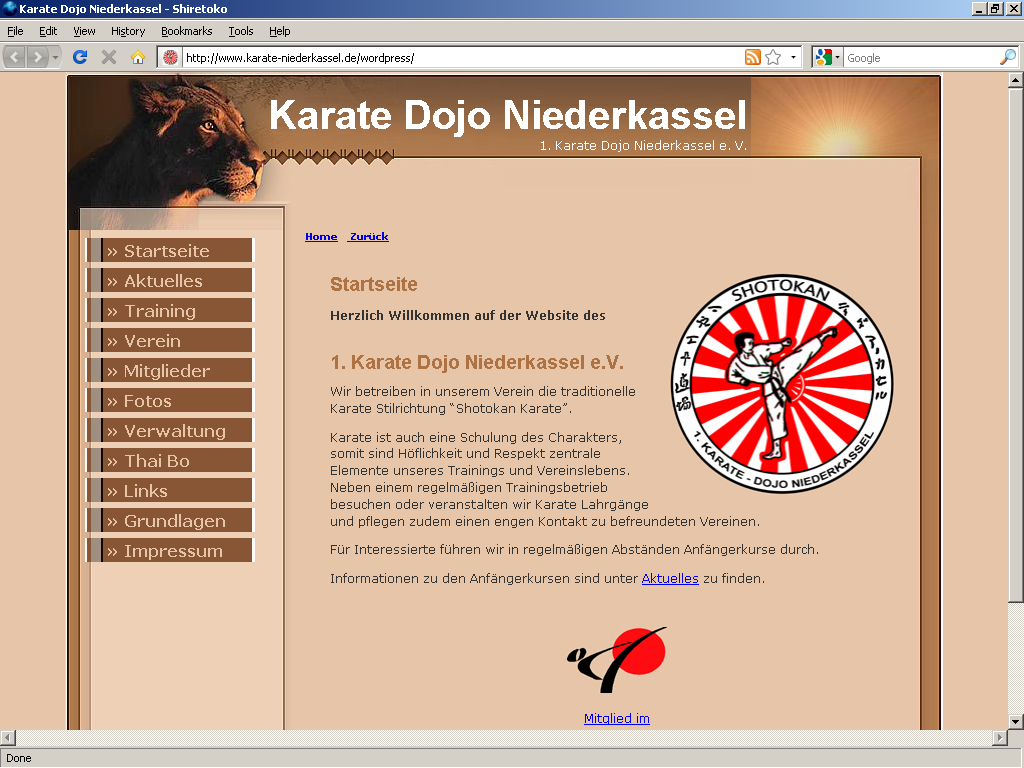Click the Zurück link above the content
This screenshot has width=1024, height=768.
click(369, 236)
